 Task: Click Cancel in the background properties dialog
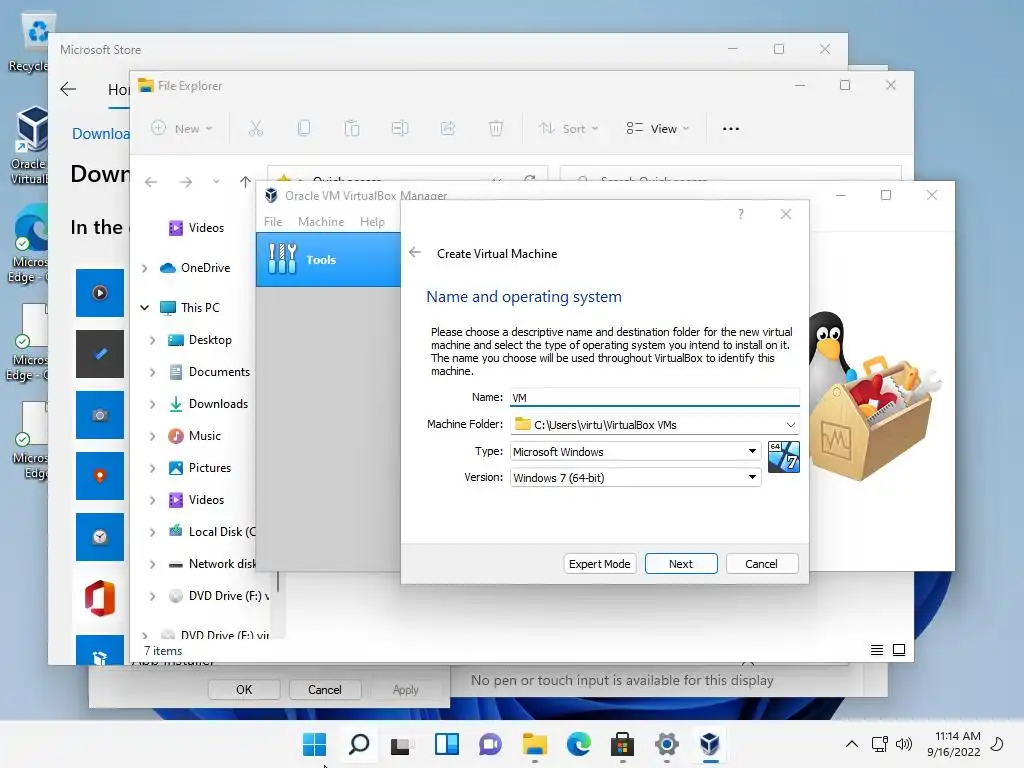[325, 690]
